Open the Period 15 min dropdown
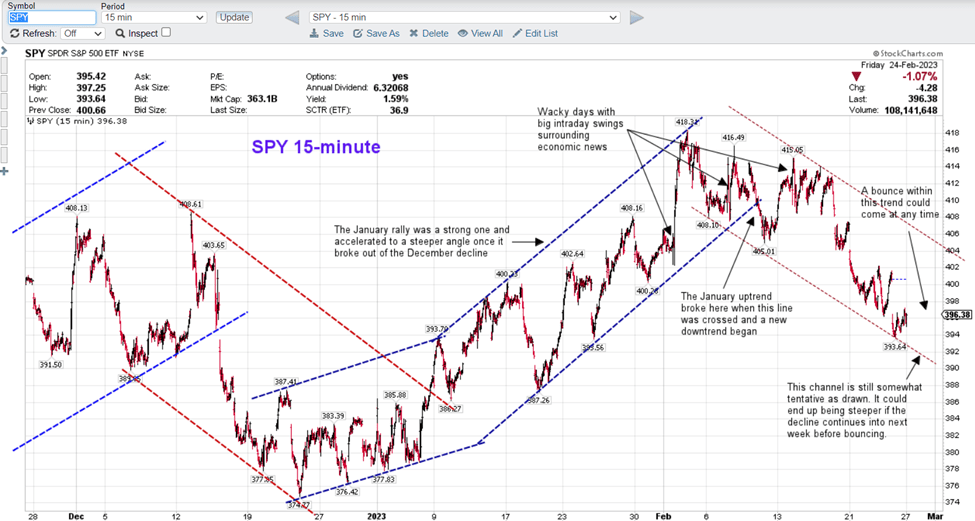975x521 pixels. [x=154, y=17]
